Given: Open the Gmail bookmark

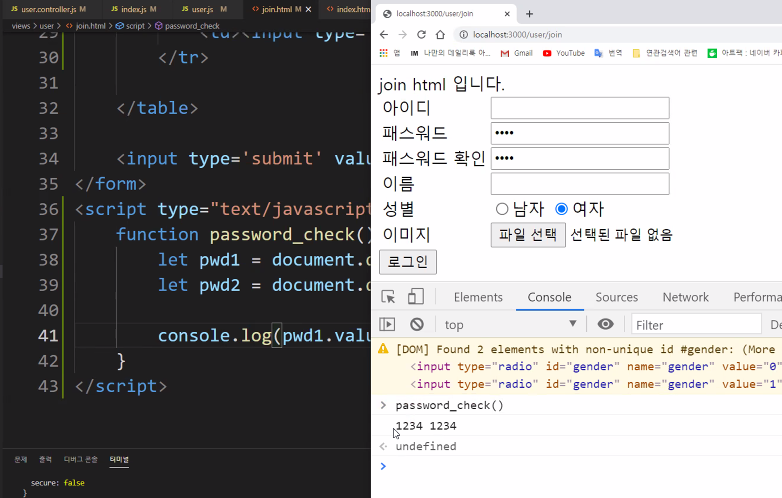Looking at the screenshot, I should [517, 53].
